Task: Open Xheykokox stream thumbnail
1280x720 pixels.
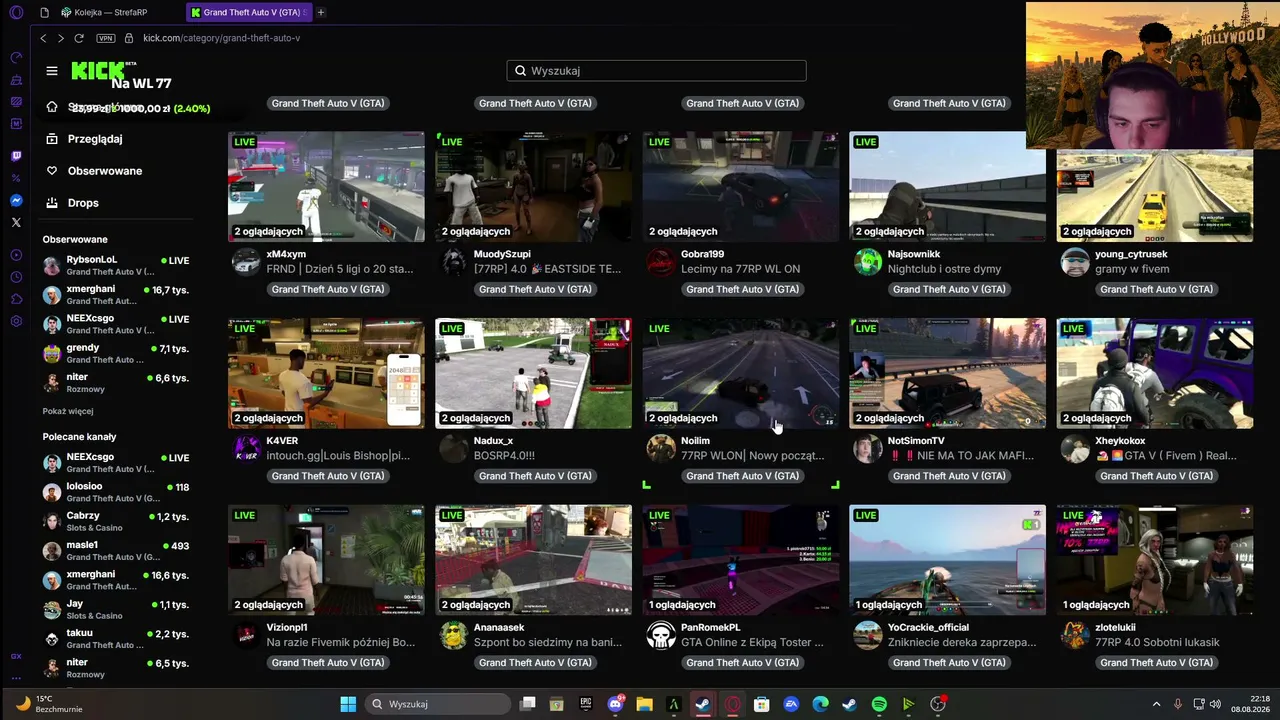Action: tap(1155, 373)
